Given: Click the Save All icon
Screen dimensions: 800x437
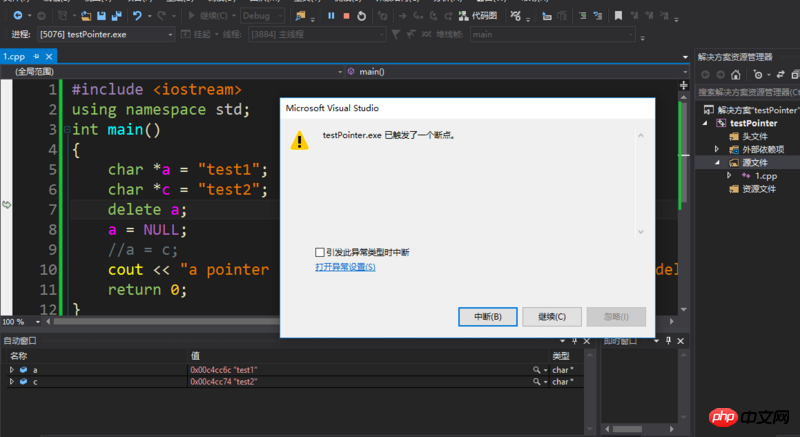Looking at the screenshot, I should [117, 16].
